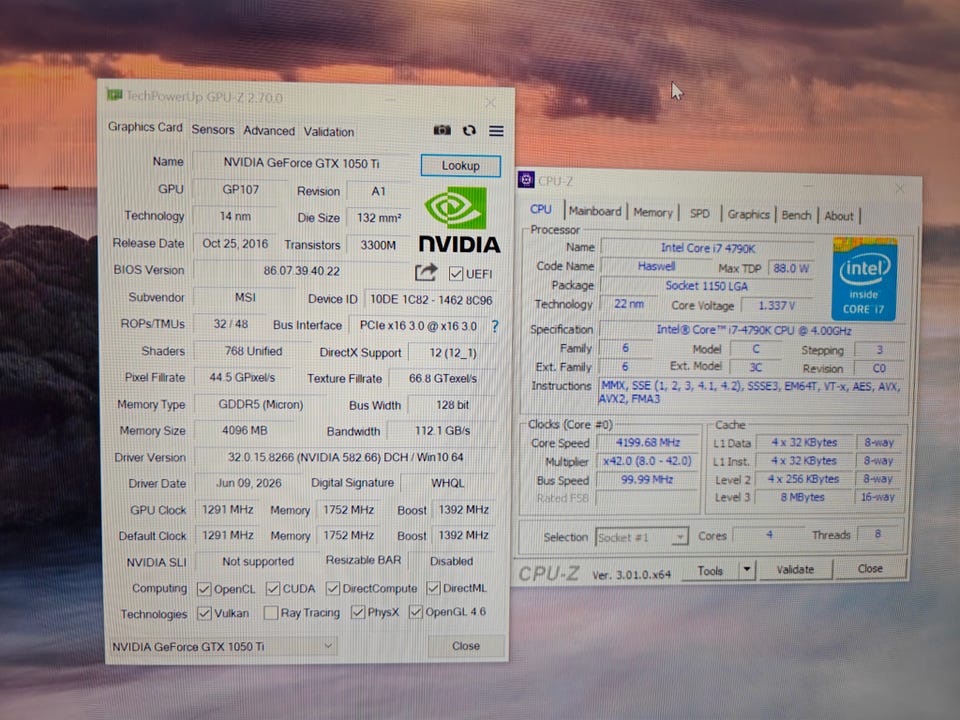Screen dimensions: 960x720
Task: Enable the Ray Tracing checkbox
Action: pyautogui.click(x=271, y=613)
